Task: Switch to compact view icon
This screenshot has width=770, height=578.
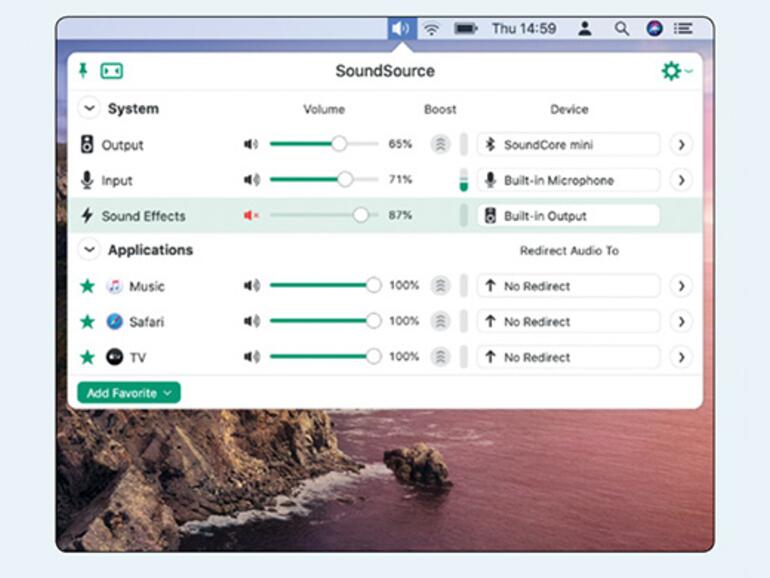Action: click(111, 71)
